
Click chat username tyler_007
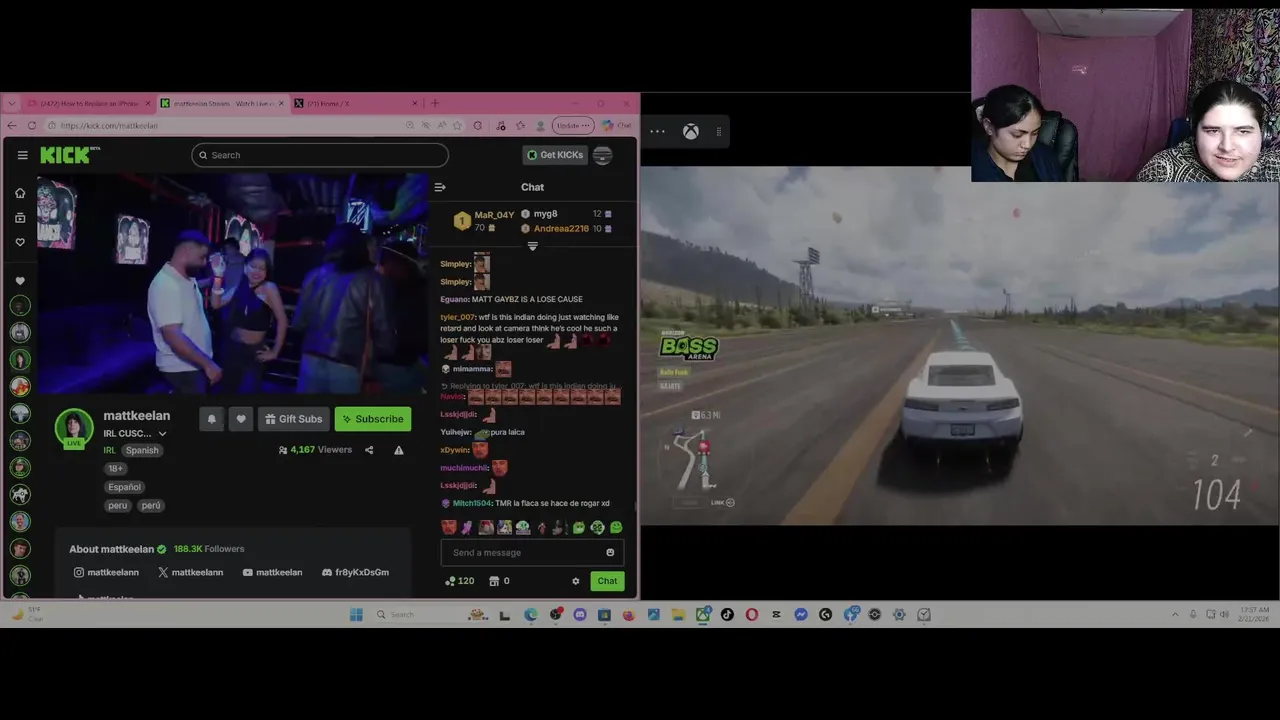tap(458, 317)
